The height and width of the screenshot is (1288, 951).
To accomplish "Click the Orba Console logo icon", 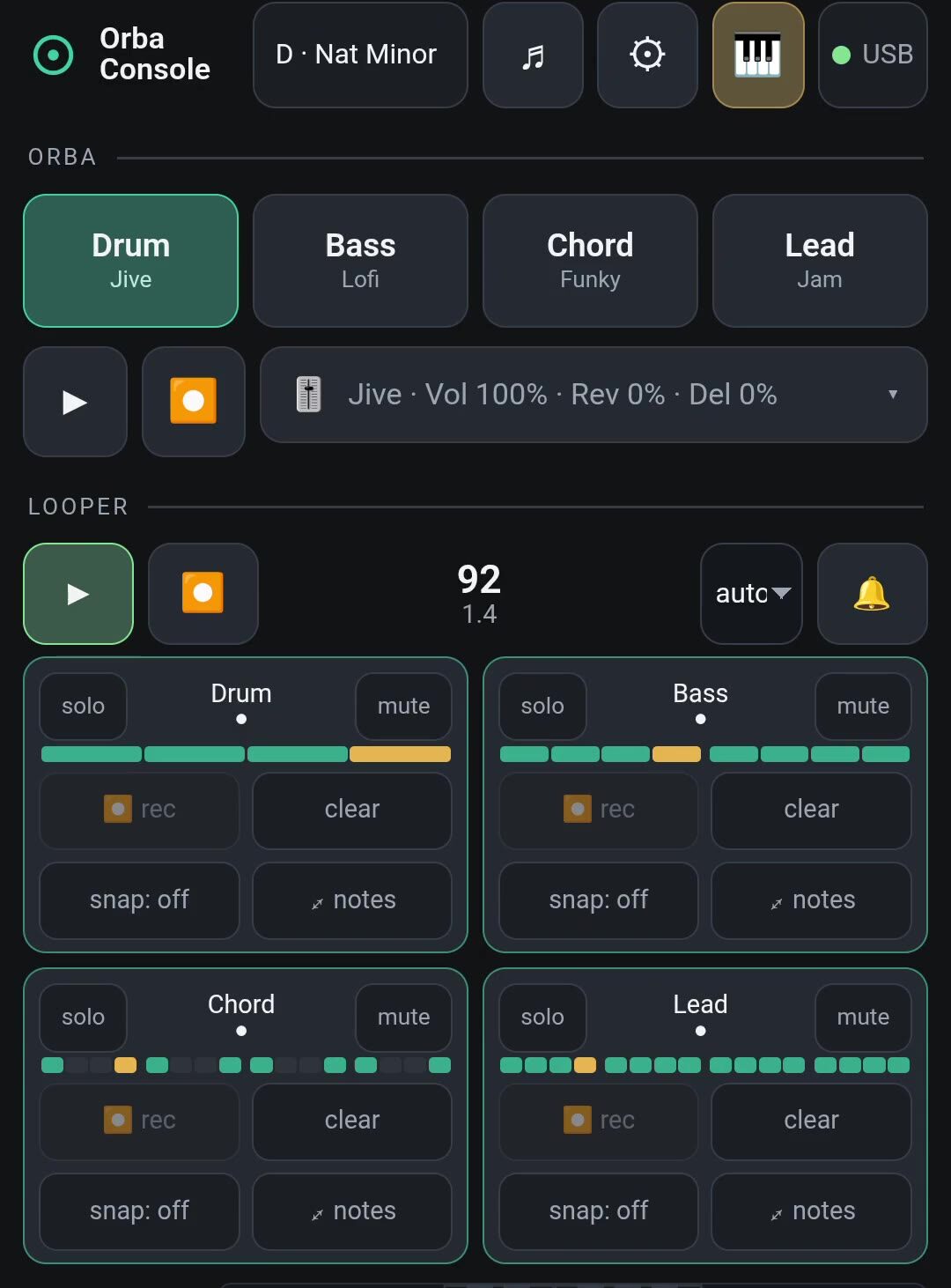I will pyautogui.click(x=53, y=55).
